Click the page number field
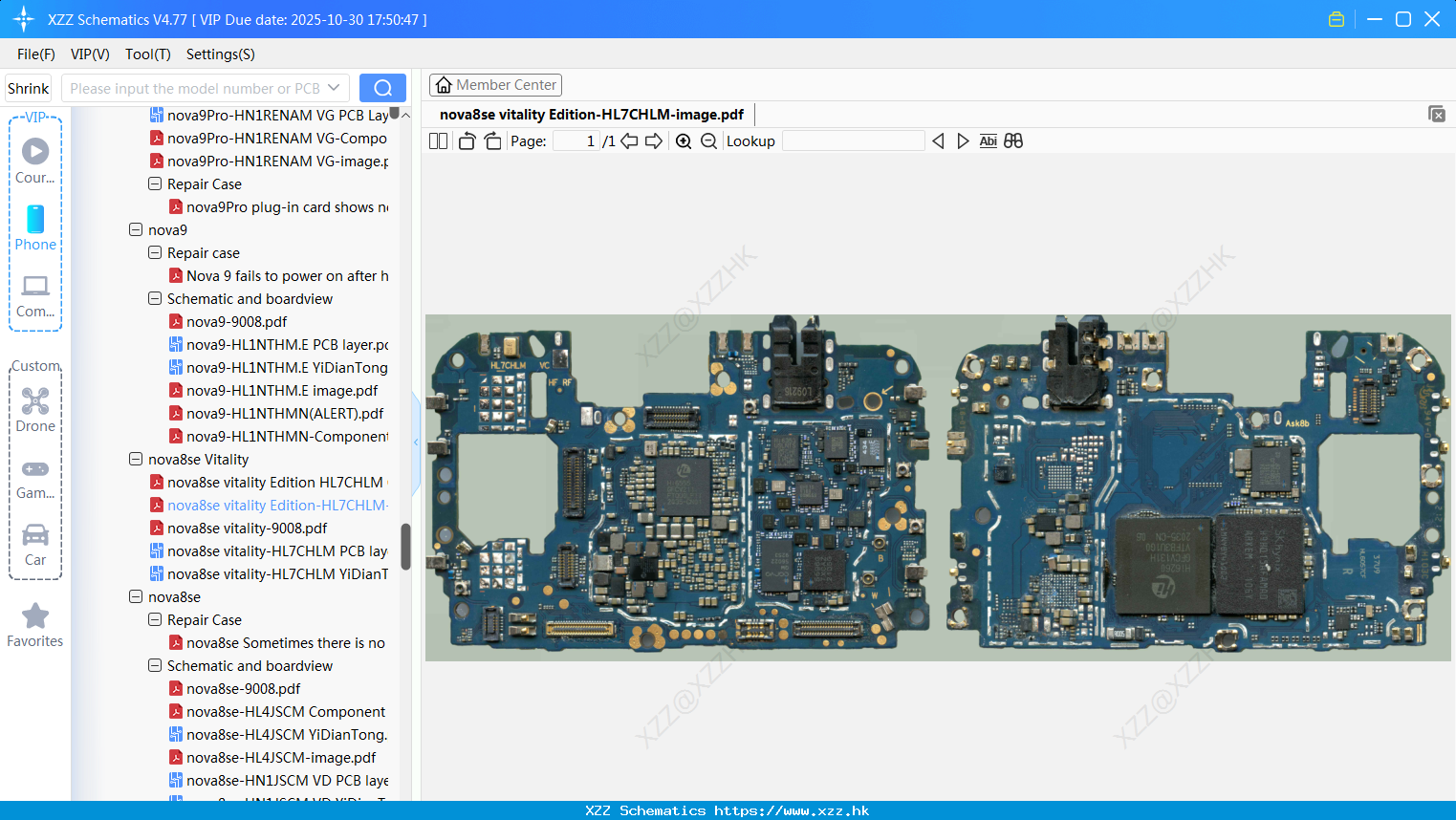 pyautogui.click(x=576, y=141)
